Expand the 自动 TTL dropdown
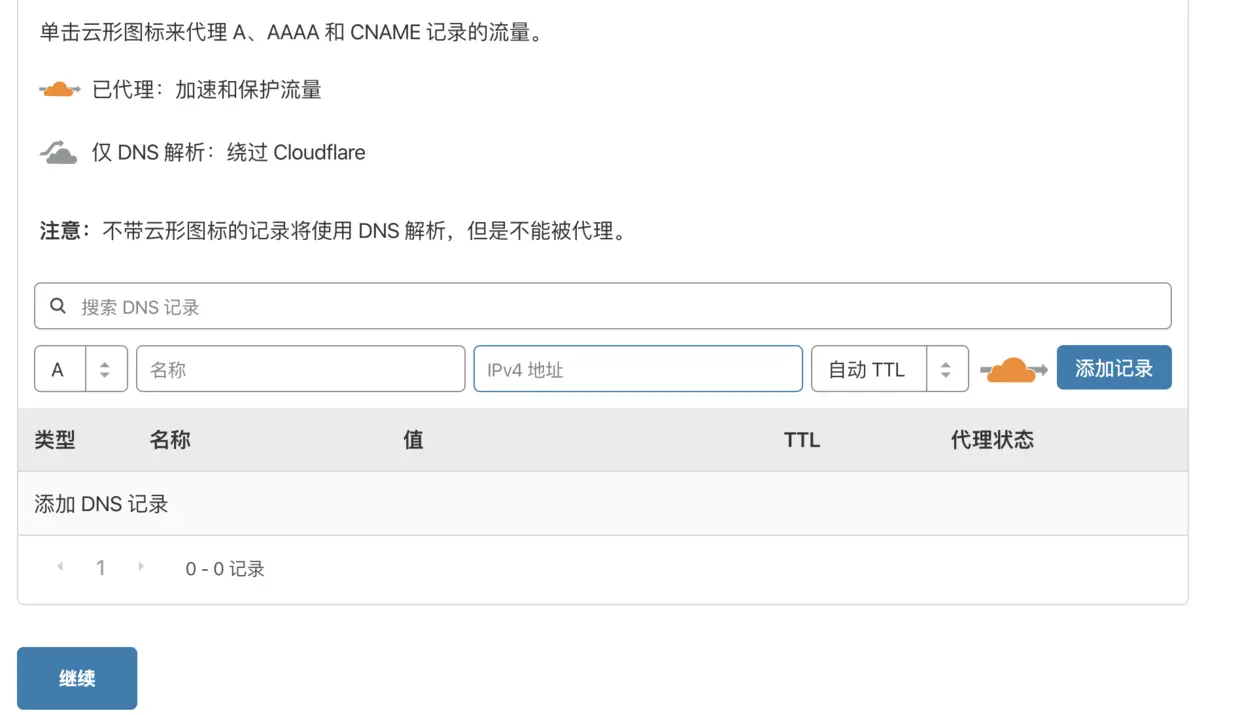The width and height of the screenshot is (1240, 715). 889,369
